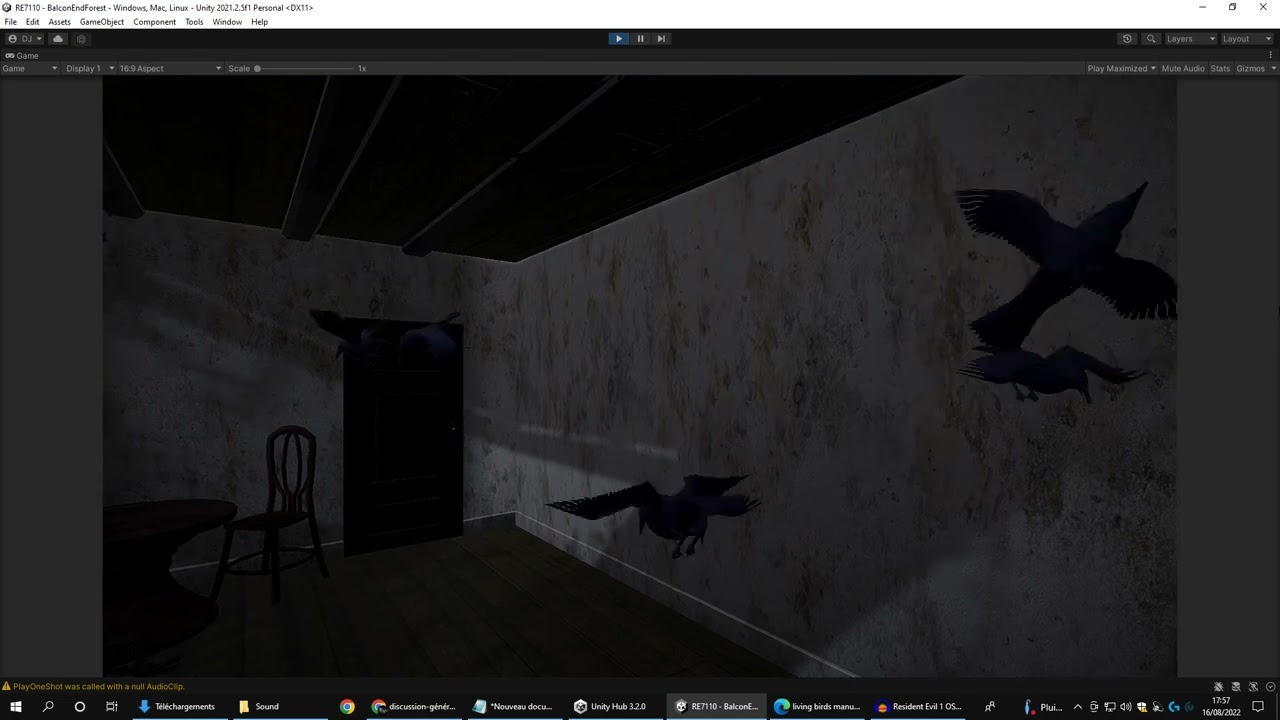Click the auto-generate lighting status icon
Screen dimensions: 1280x720
1253,687
